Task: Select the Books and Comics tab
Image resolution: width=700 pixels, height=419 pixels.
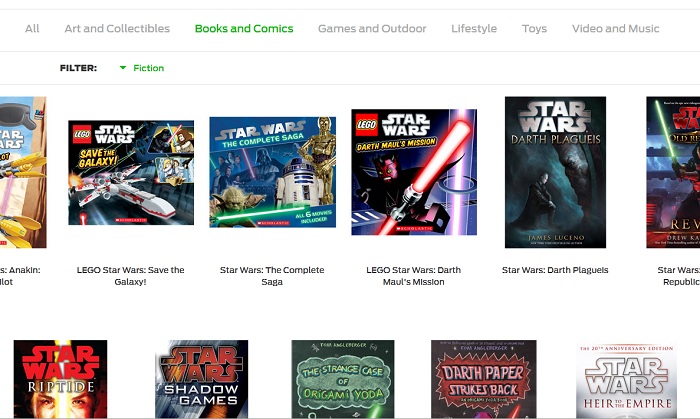Action: coord(244,29)
